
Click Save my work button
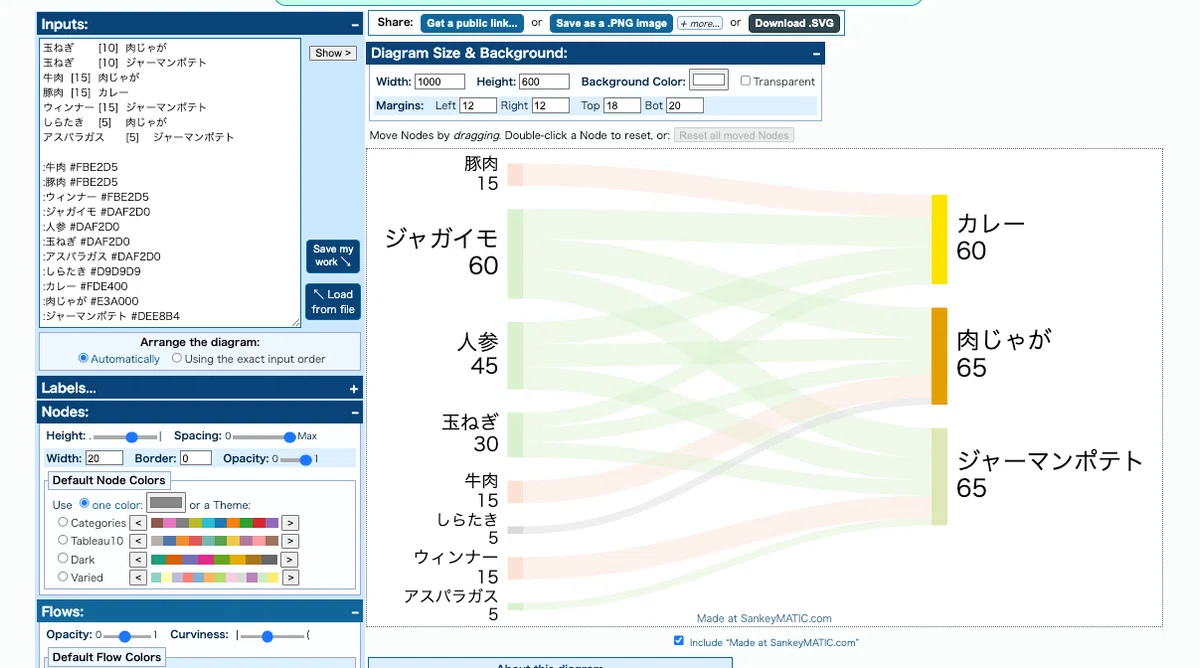point(333,256)
